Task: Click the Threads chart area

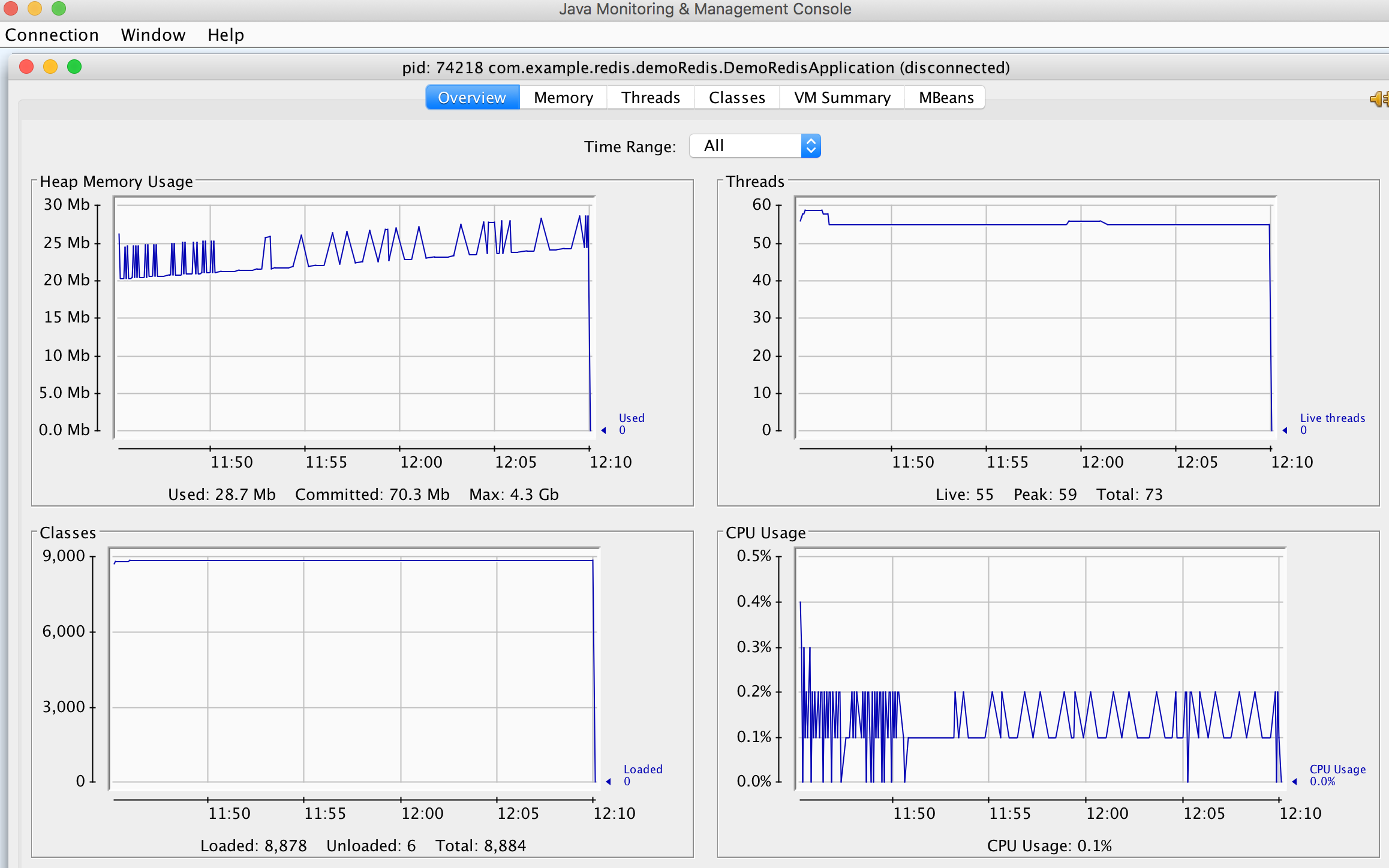Action: click(x=1035, y=318)
